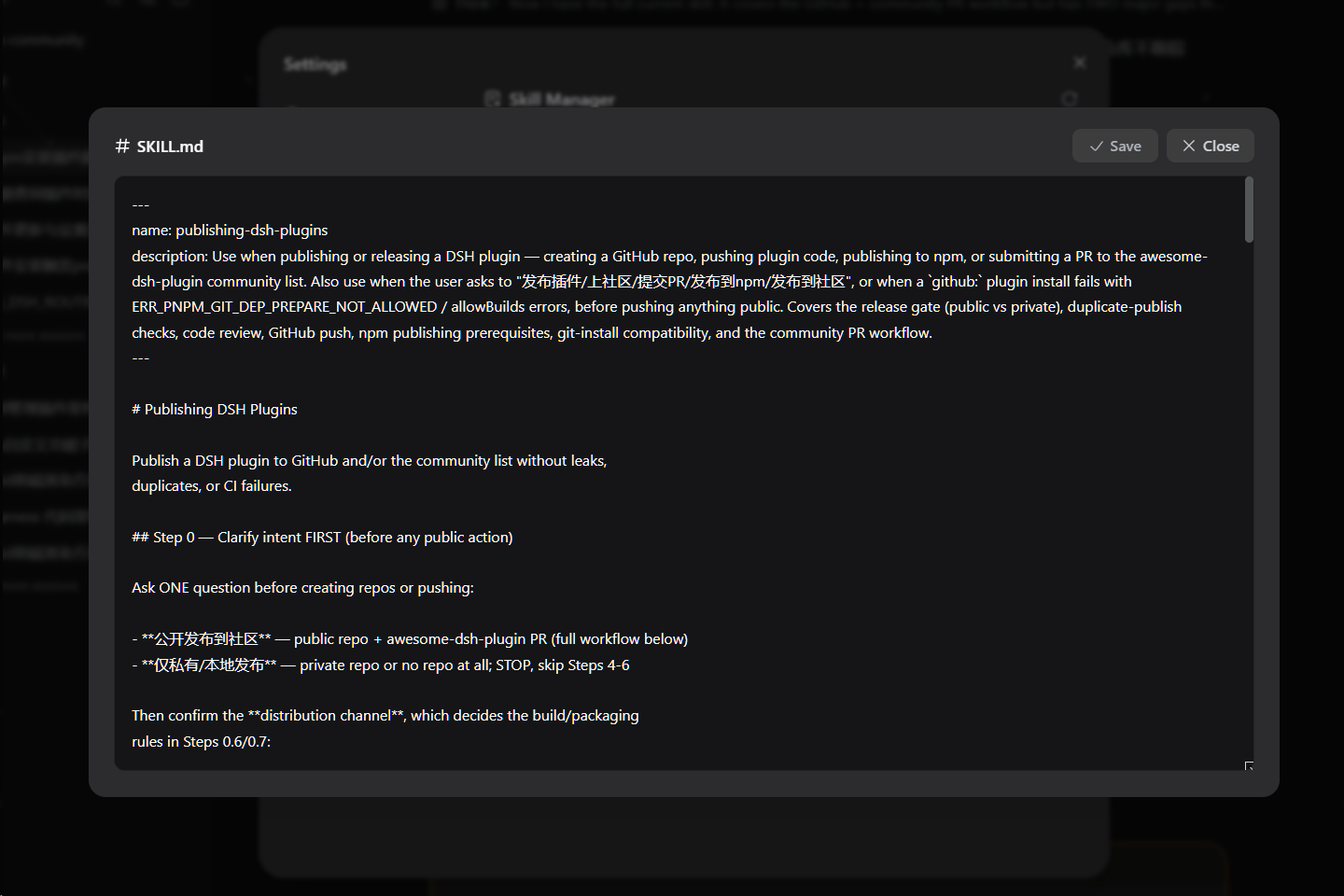Click the text area resize handle corner
The width and height of the screenshot is (1344, 896).
tap(1249, 766)
